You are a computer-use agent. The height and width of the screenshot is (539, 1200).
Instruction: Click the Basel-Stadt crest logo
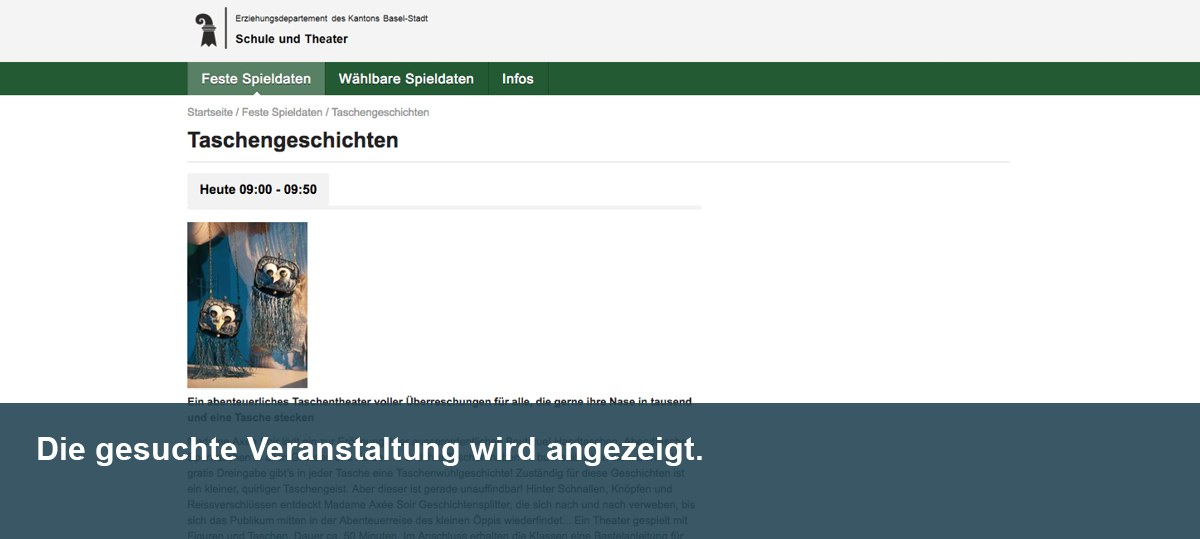(206, 29)
